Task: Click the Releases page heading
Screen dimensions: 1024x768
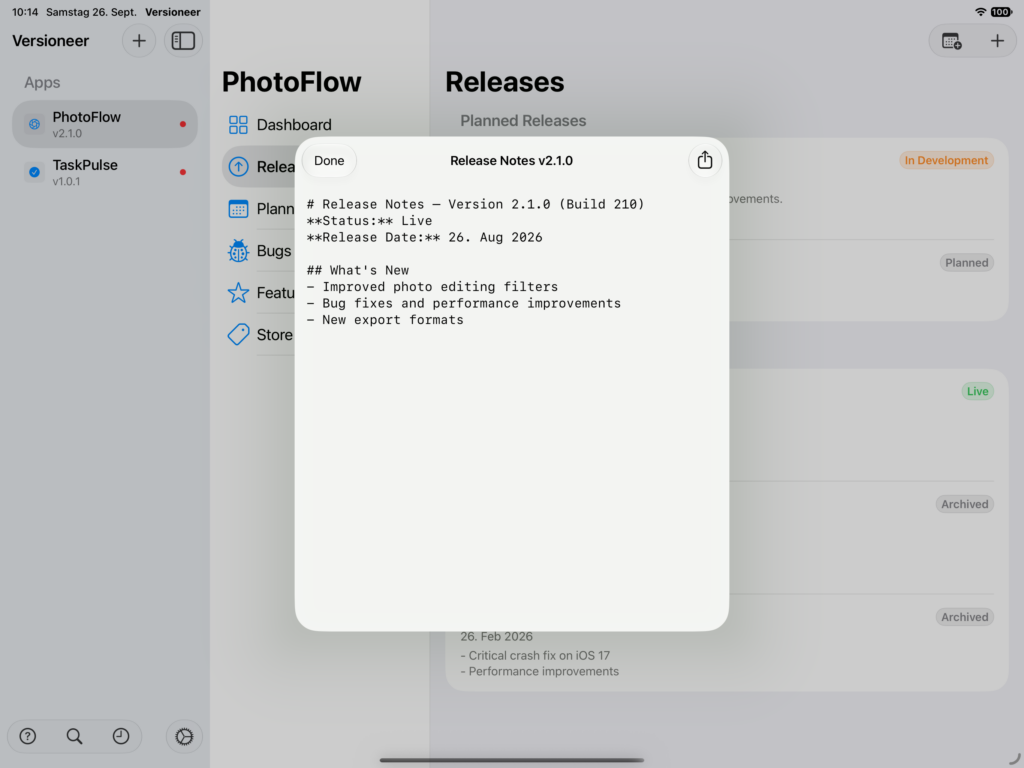Action: pyautogui.click(x=505, y=82)
